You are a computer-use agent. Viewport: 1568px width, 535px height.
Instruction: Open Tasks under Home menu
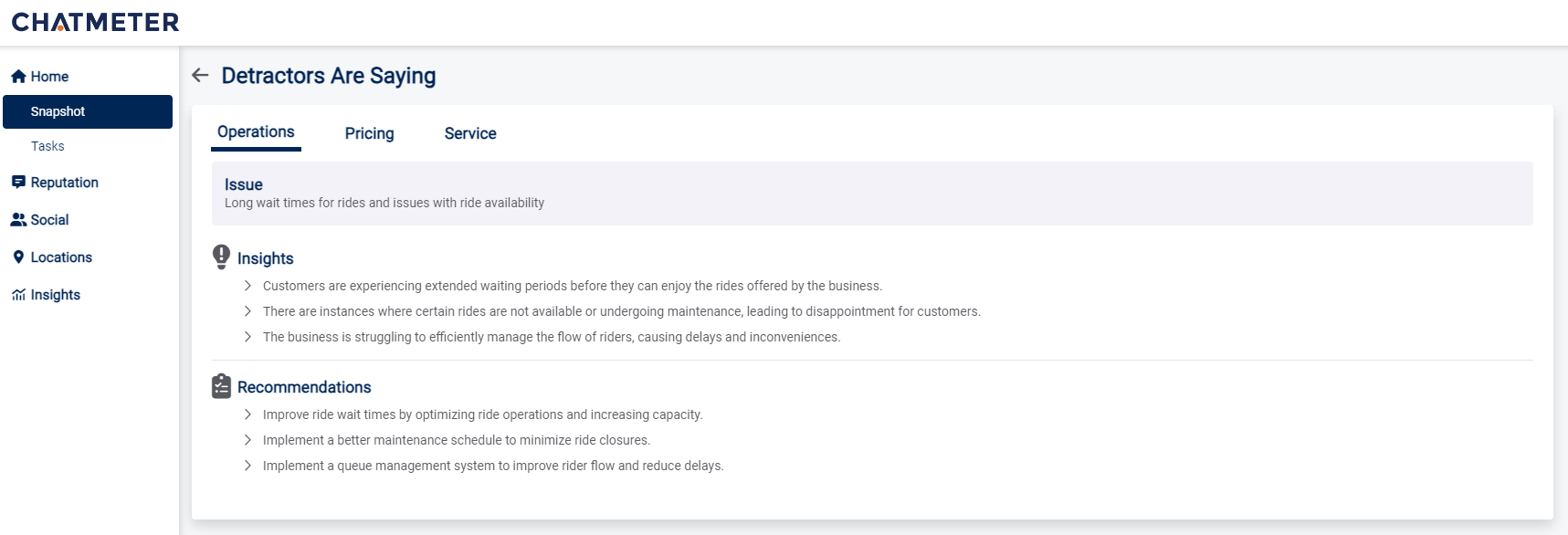47,146
